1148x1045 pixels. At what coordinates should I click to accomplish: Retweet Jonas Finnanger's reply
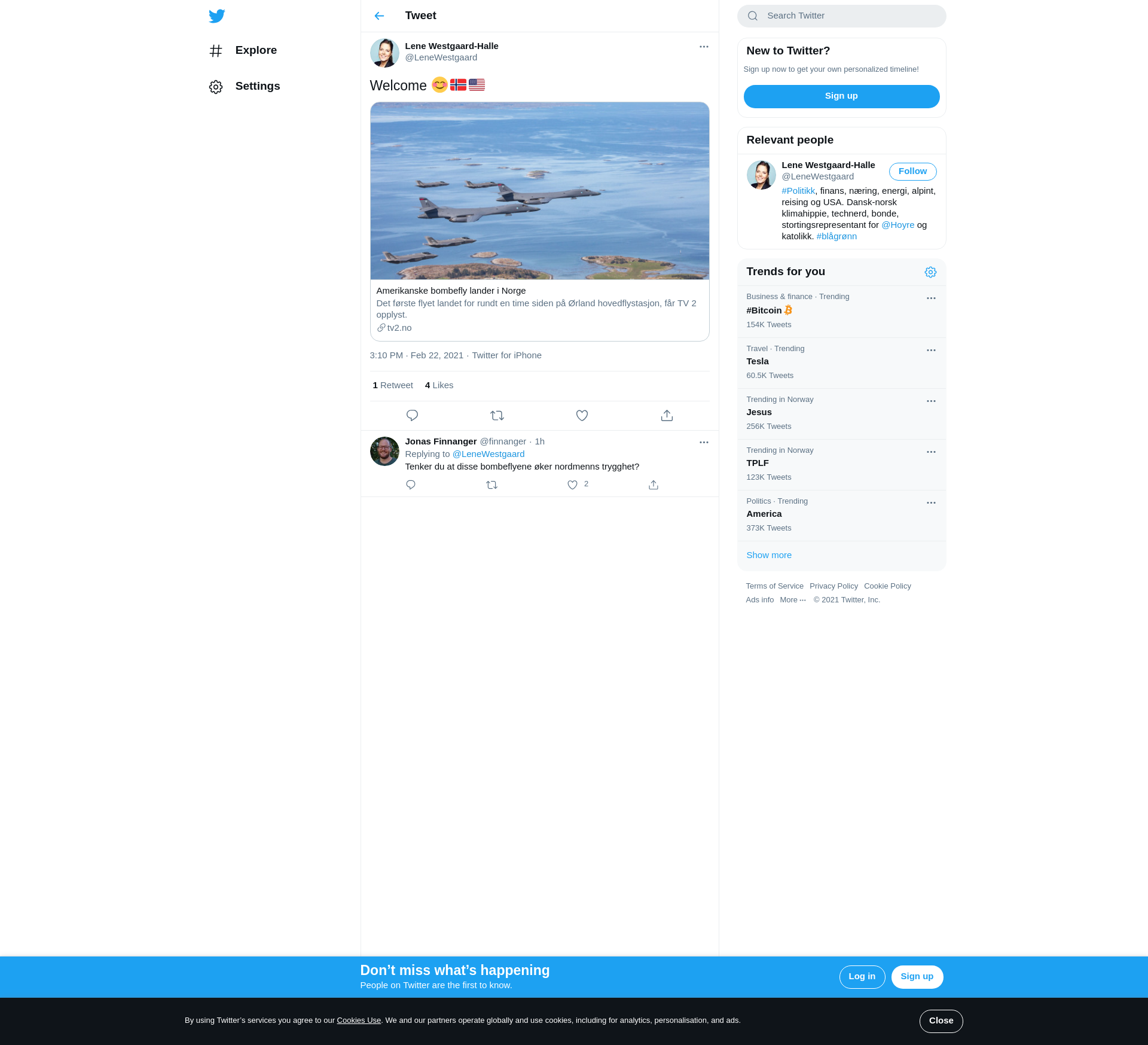(491, 485)
